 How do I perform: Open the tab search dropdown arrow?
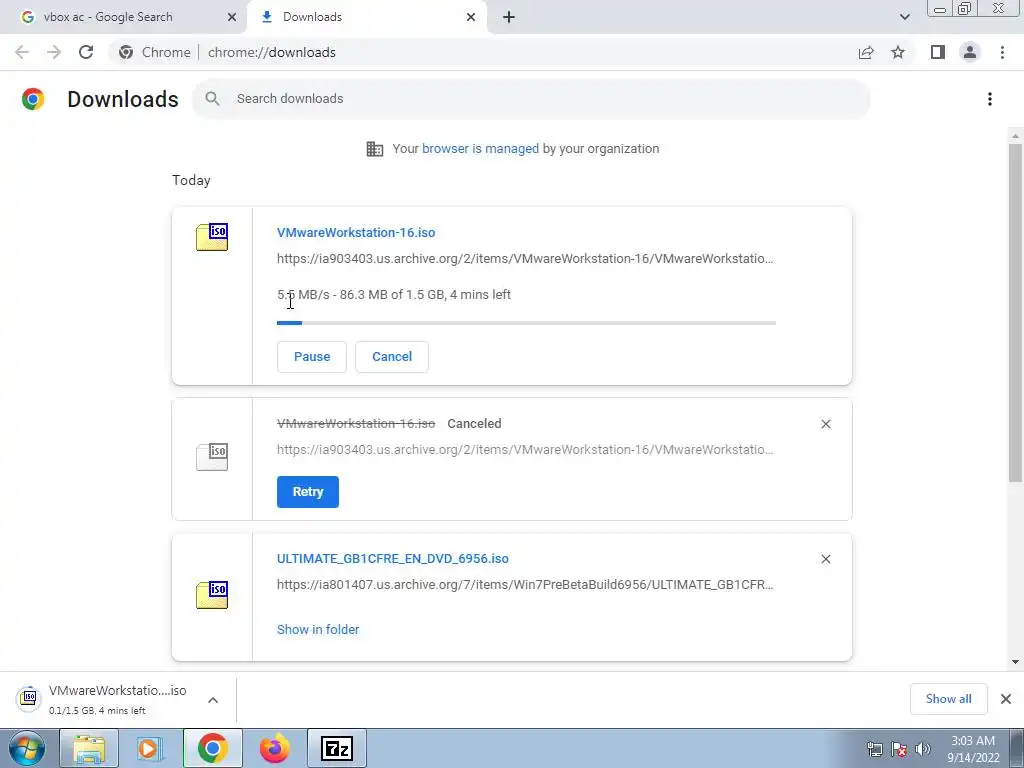904,17
